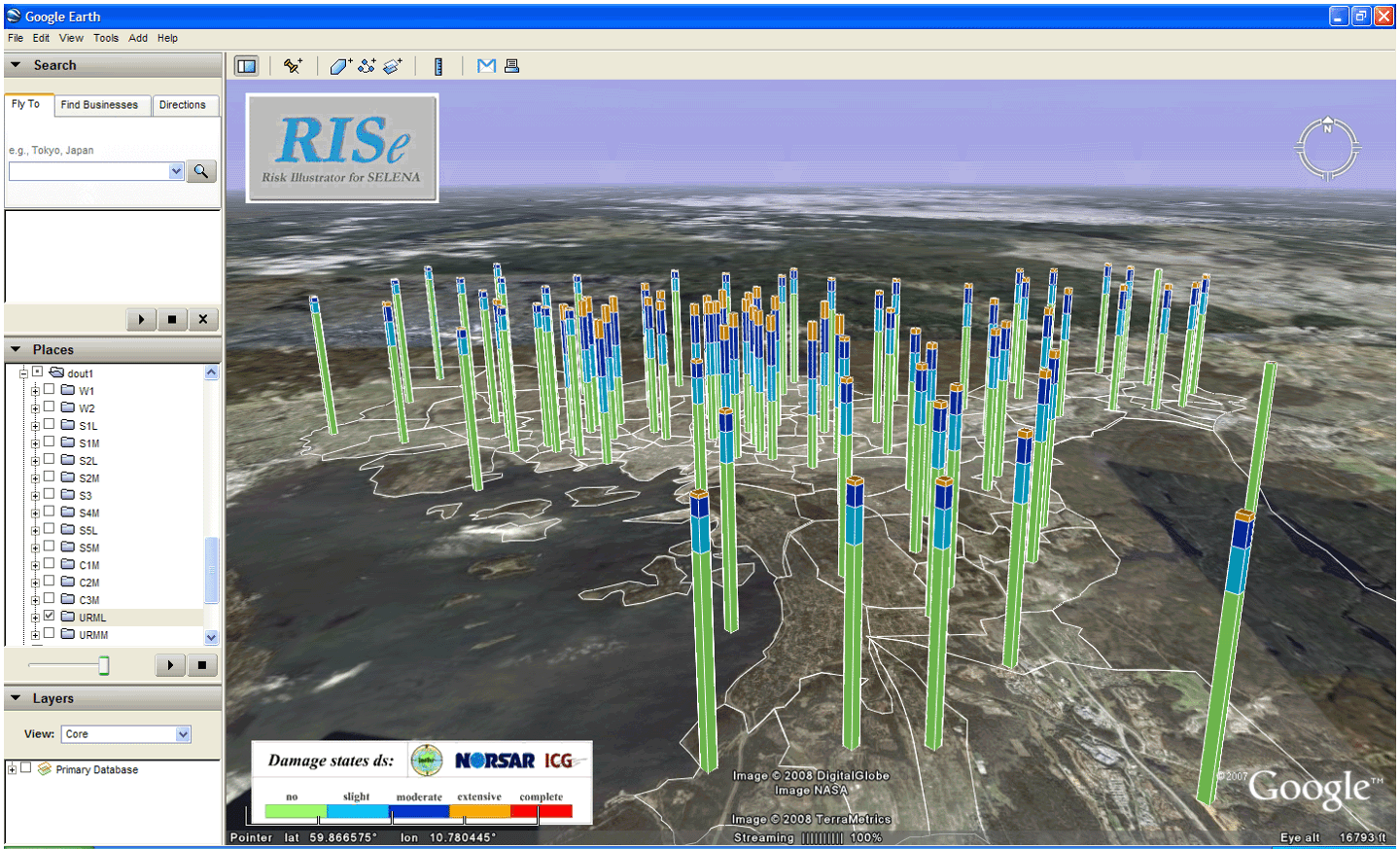
Task: Switch to the Find Businesses tab
Action: [x=99, y=105]
